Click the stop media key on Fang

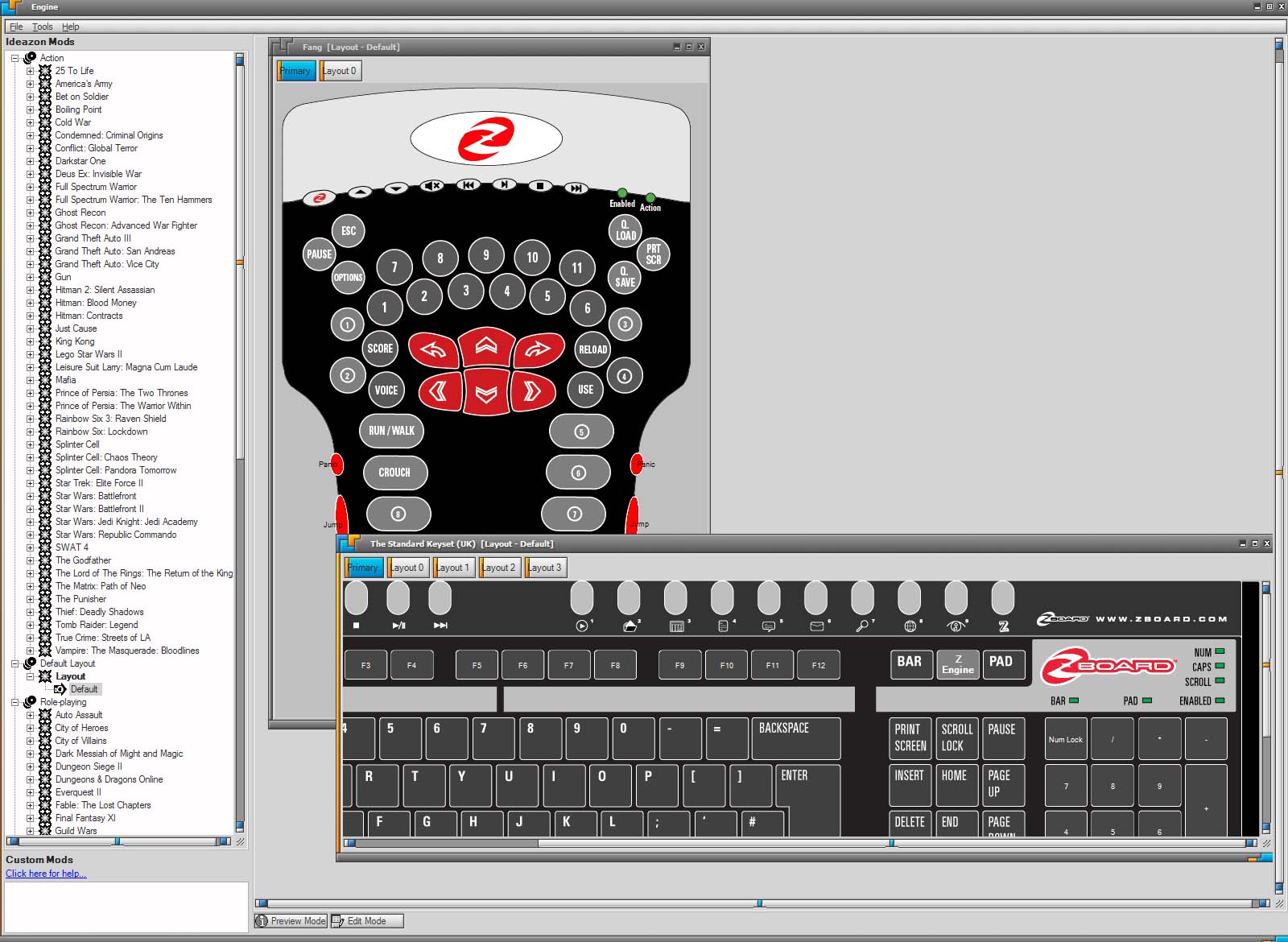[x=540, y=186]
